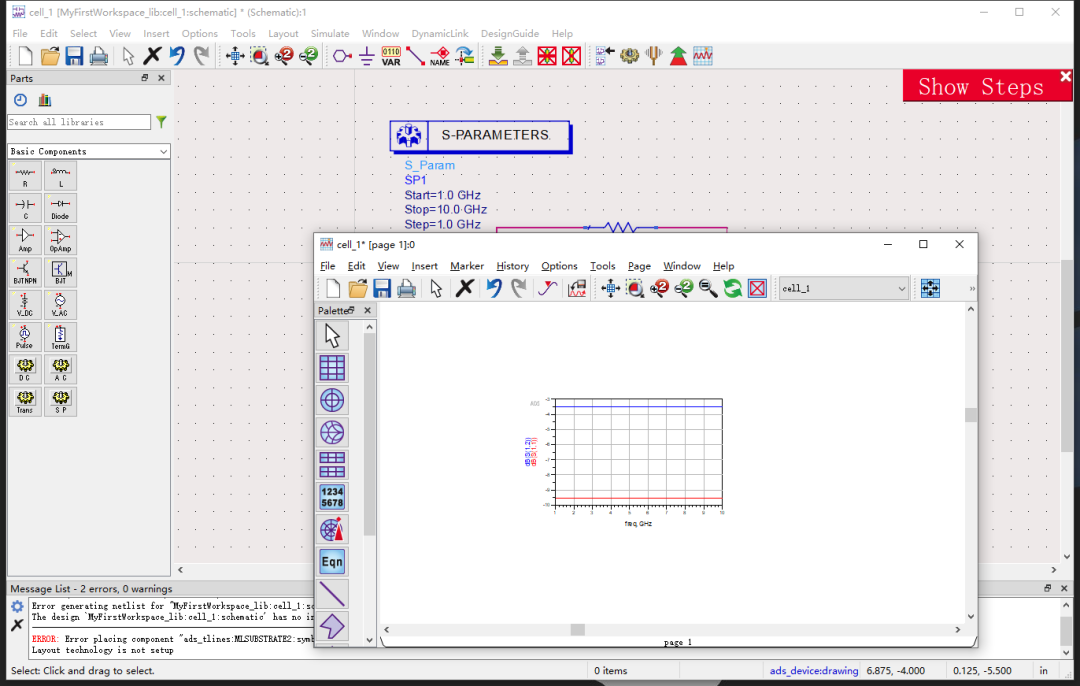Expand the data display toolbar overflow chevron
This screenshot has width=1080, height=686.
click(972, 289)
